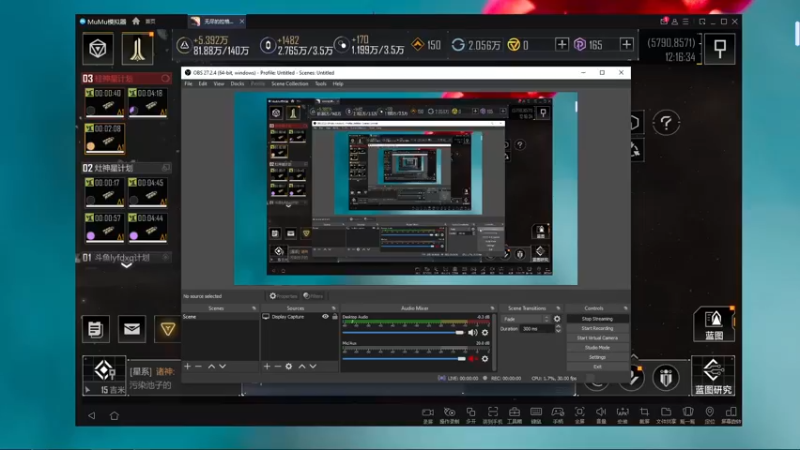Open the trident faction emblem icon

(x=137, y=48)
